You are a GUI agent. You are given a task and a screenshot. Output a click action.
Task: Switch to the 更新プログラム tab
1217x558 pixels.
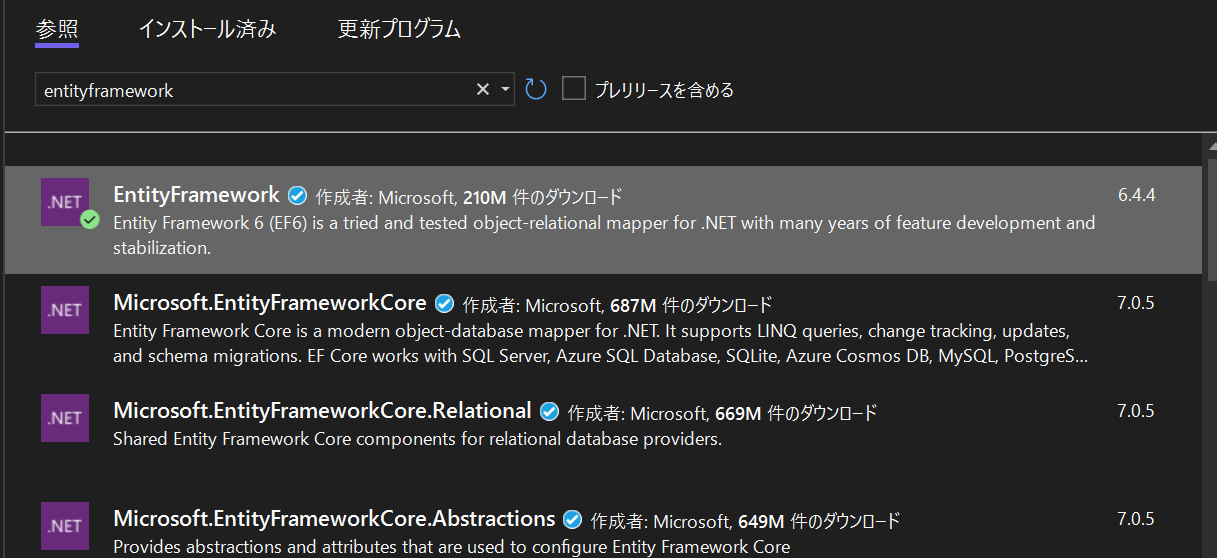(x=399, y=29)
